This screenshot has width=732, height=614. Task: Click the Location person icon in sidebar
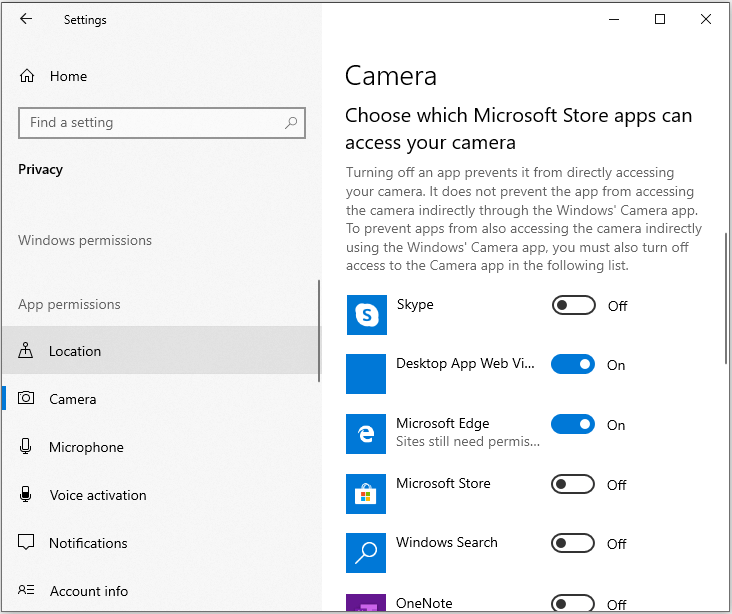[x=26, y=350]
